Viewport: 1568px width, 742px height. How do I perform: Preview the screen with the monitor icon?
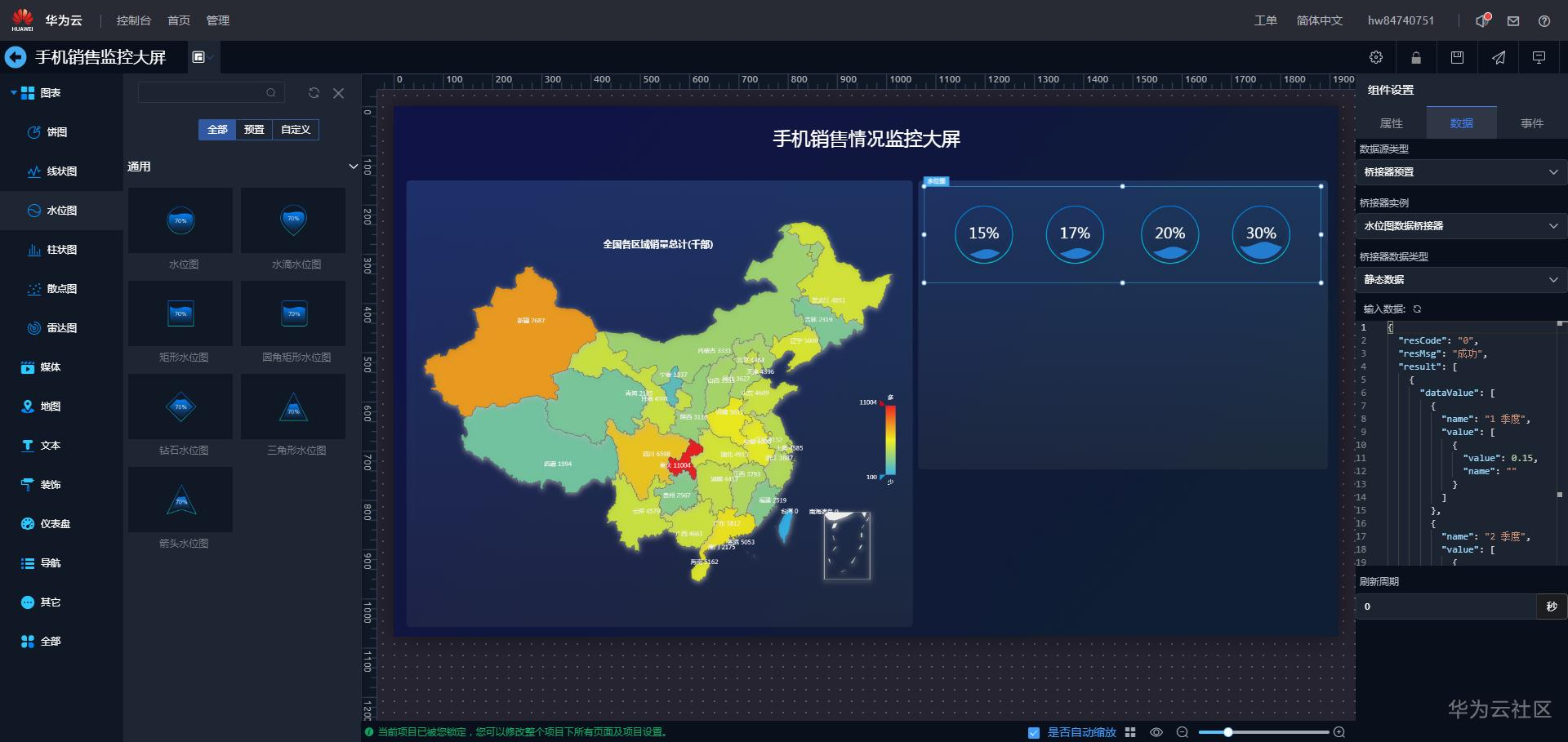(x=1539, y=57)
